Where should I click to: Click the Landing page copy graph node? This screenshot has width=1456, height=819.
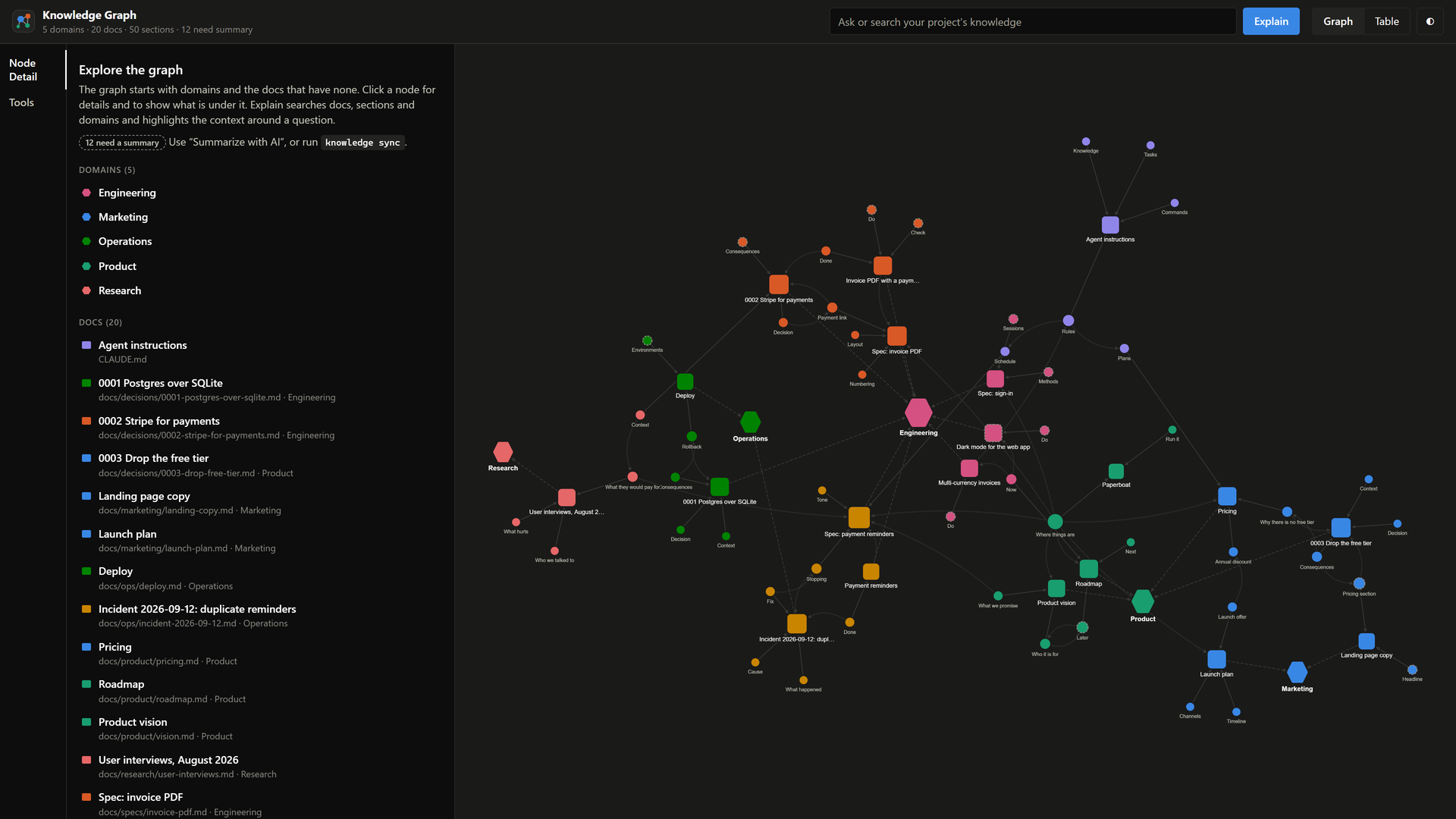tap(1367, 642)
